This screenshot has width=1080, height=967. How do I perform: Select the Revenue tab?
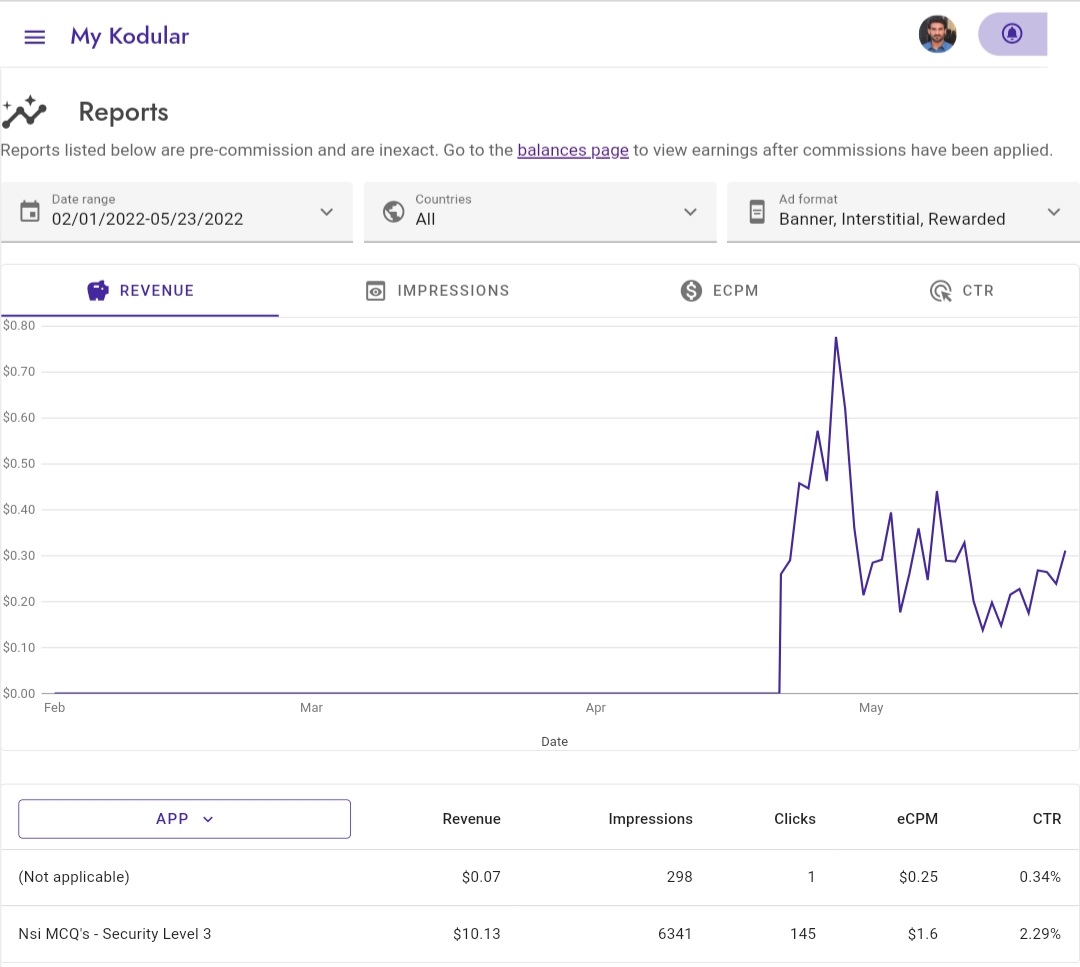pos(140,291)
